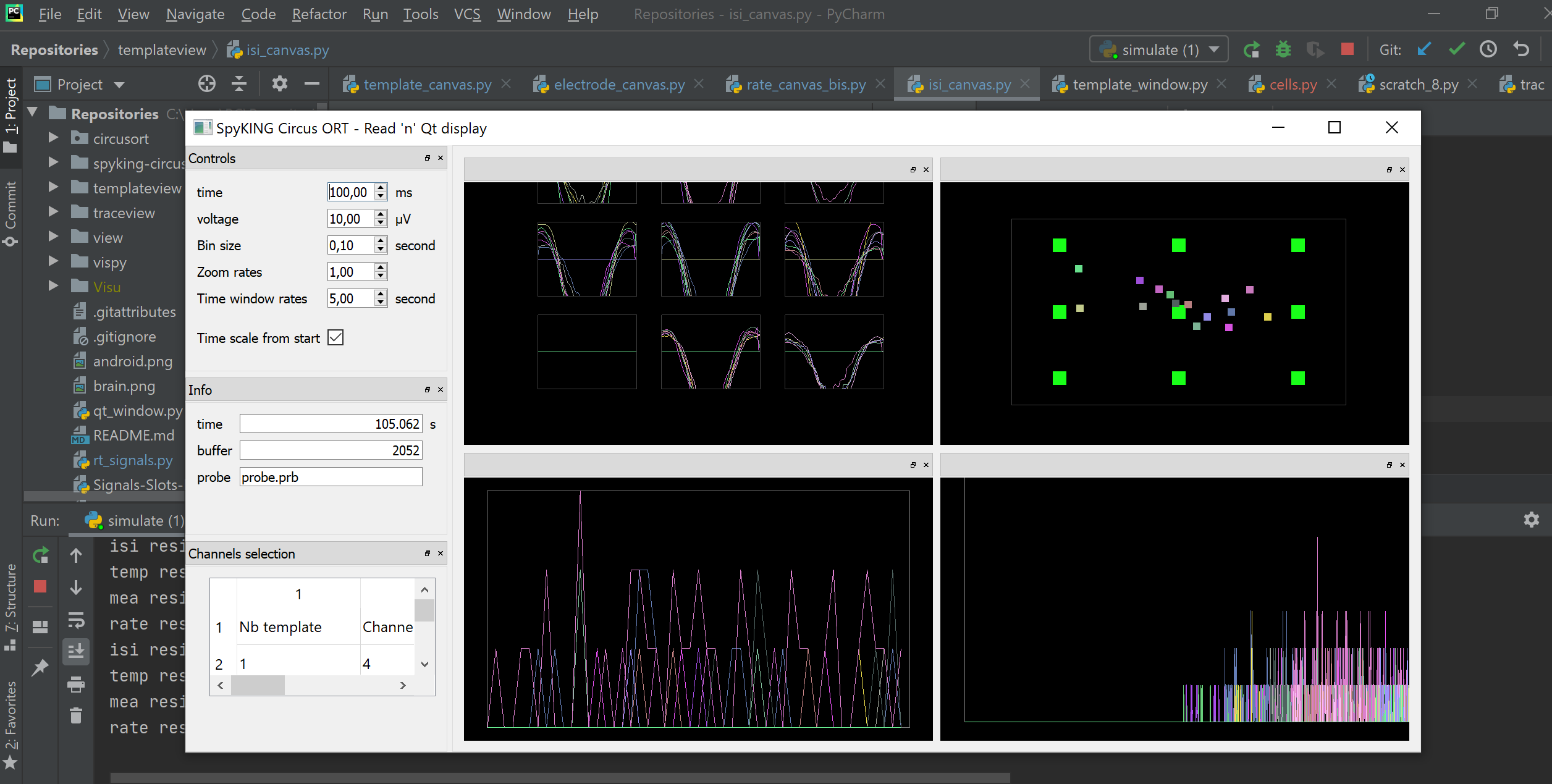Open Git history clock icon
1552x784 pixels.
coord(1488,49)
